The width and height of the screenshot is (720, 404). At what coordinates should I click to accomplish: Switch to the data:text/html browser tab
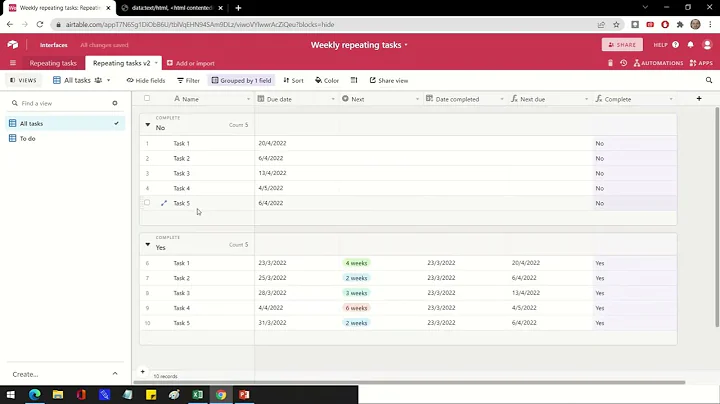172,8
